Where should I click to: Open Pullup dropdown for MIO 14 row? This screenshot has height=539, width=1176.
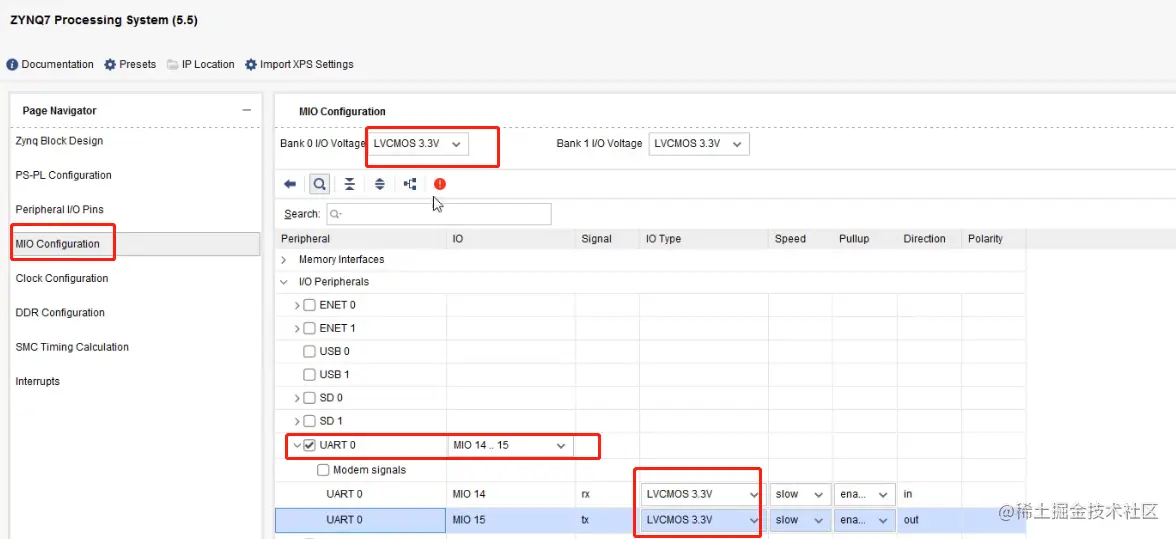(x=865, y=494)
